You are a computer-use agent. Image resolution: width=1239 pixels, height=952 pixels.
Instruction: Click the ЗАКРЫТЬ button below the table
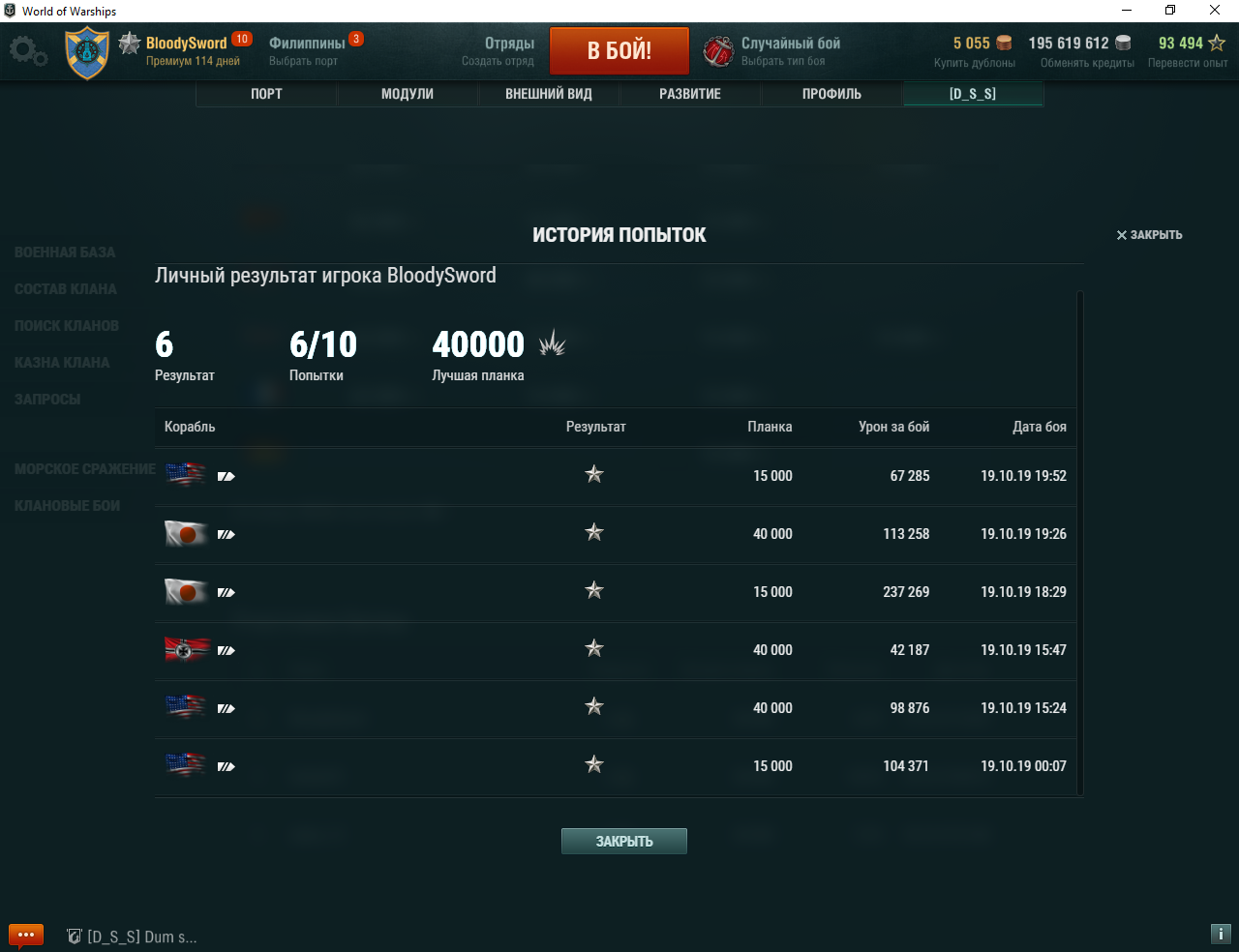tap(624, 841)
